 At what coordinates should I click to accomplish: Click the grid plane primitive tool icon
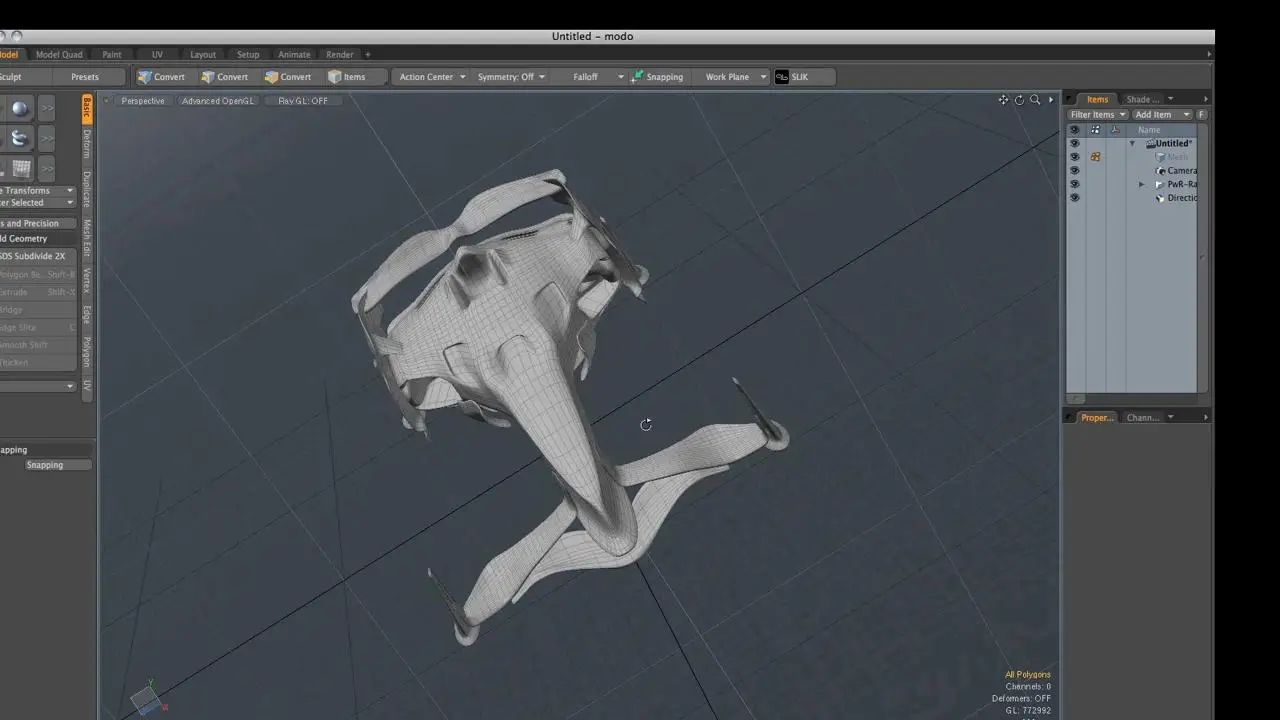pyautogui.click(x=21, y=168)
